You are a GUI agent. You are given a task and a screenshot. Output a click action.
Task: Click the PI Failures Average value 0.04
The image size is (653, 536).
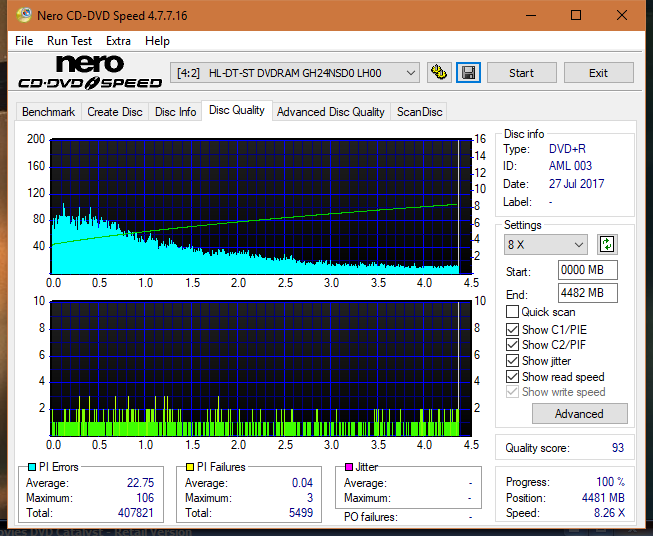click(302, 483)
